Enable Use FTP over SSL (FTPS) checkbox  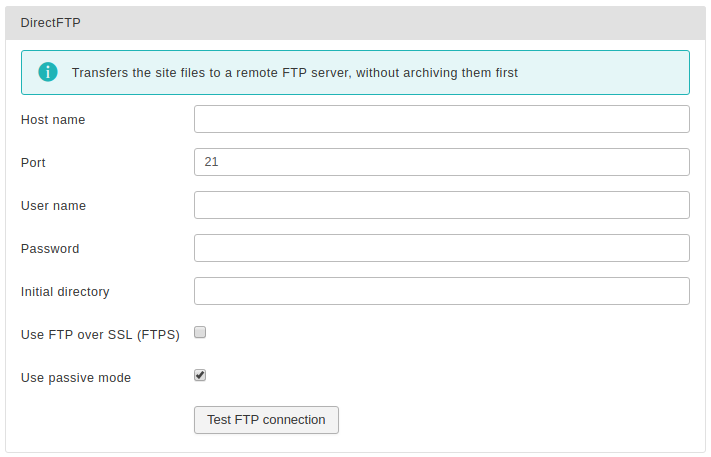pyautogui.click(x=200, y=332)
